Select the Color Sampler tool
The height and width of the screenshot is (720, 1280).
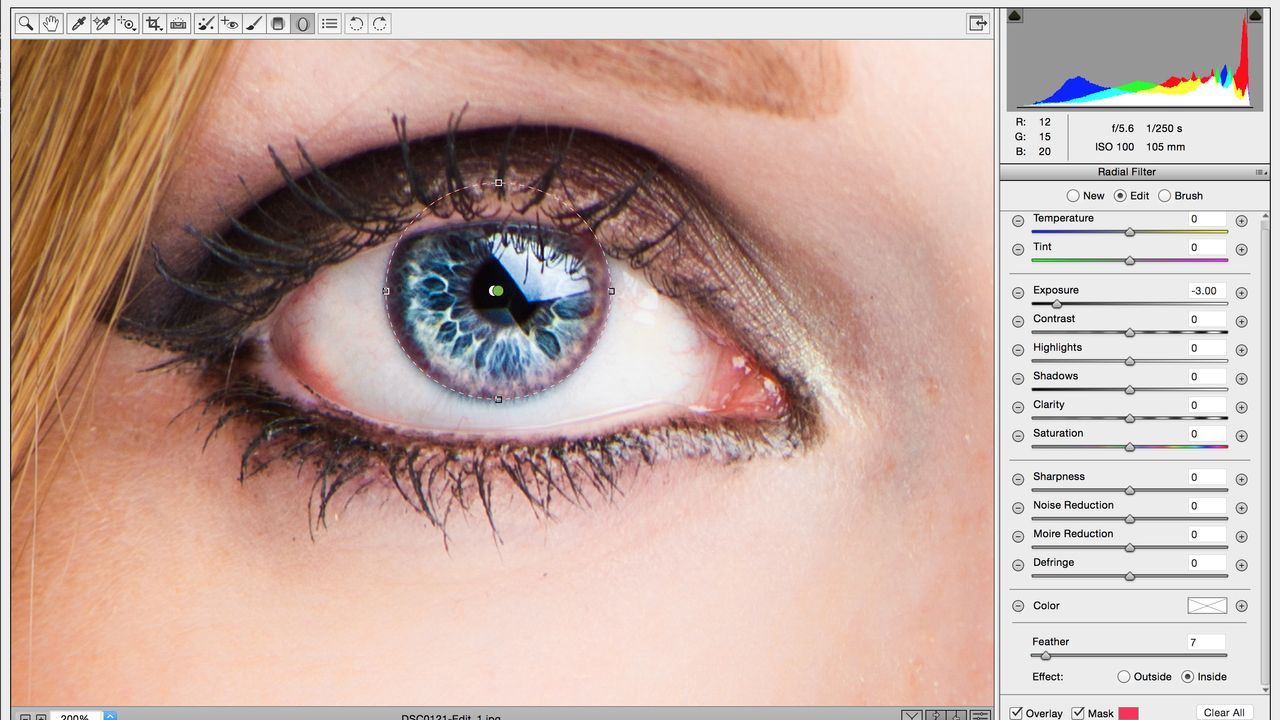[102, 23]
